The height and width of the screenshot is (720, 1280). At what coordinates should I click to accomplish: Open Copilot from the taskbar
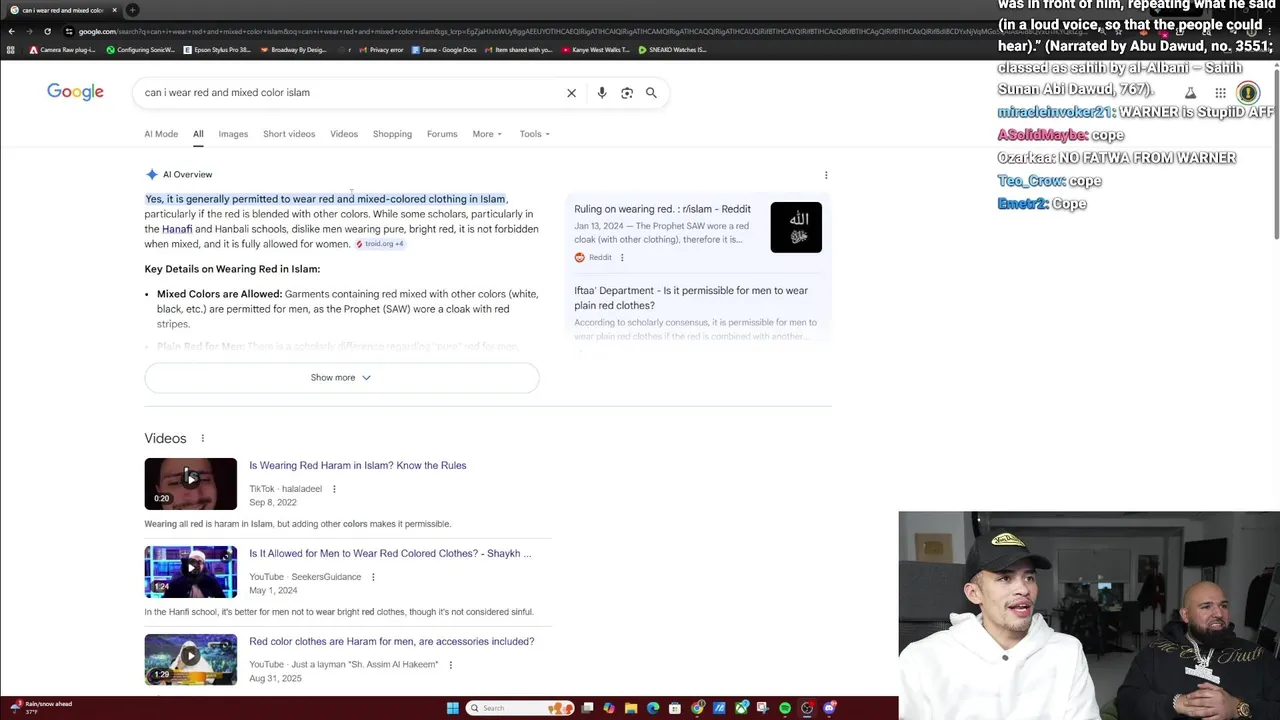pyautogui.click(x=609, y=708)
